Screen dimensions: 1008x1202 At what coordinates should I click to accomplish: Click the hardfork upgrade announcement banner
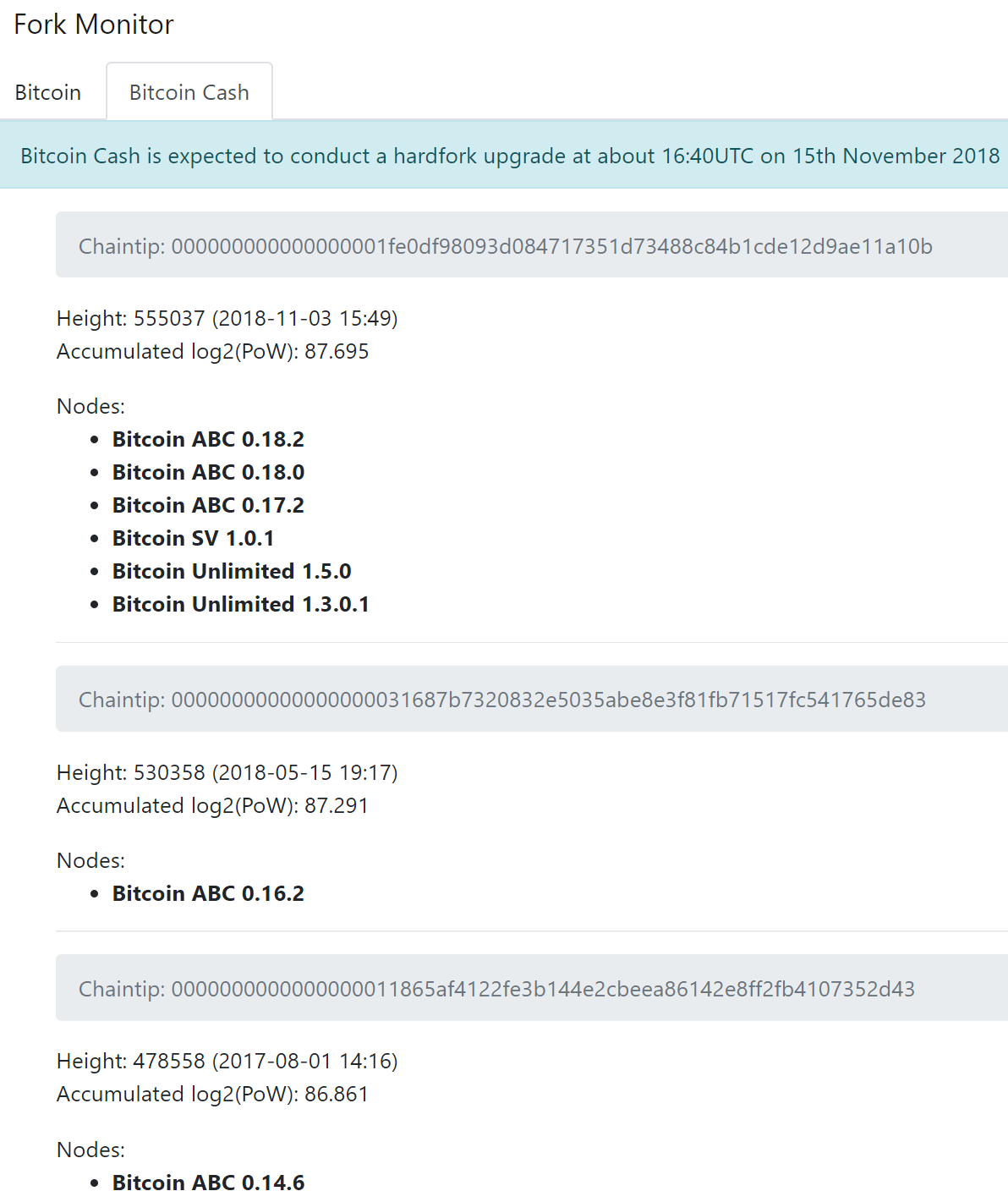point(504,156)
